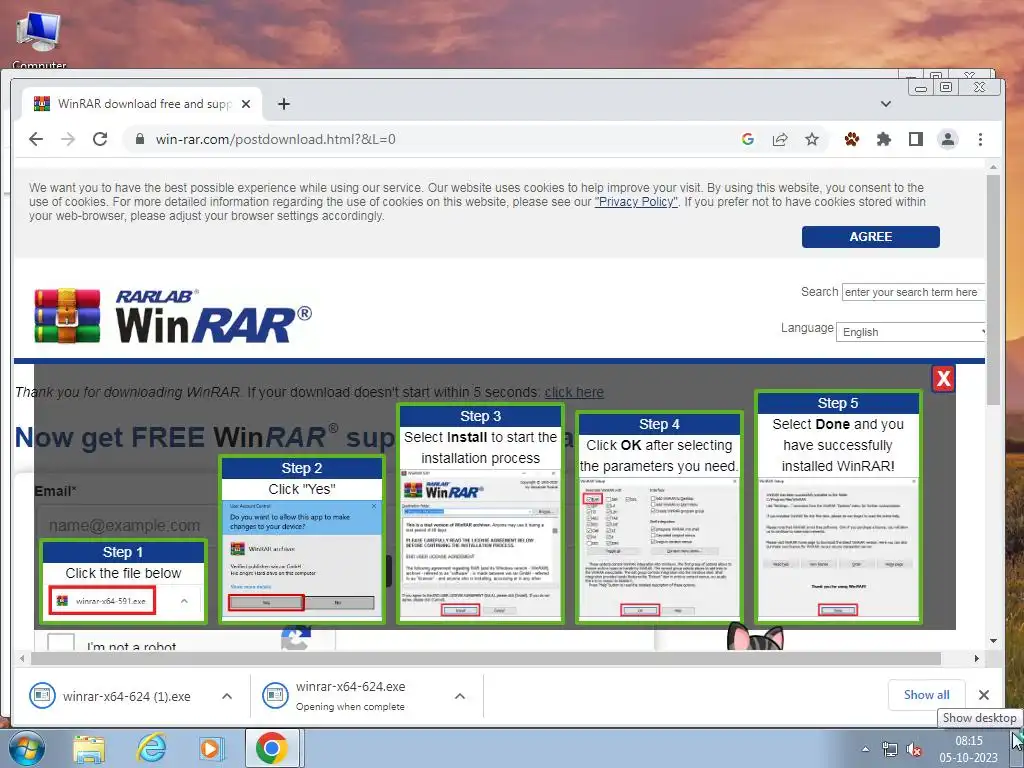Close the WinRAR download tab
This screenshot has height=768, width=1024.
pos(246,104)
